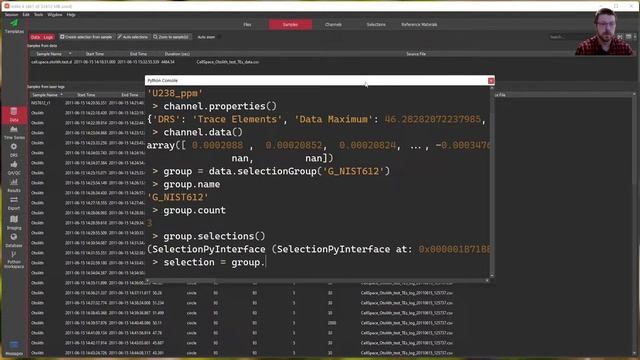The width and height of the screenshot is (640, 360).
Task: Click the Python Console horizontal scrollbar
Action: point(317,280)
